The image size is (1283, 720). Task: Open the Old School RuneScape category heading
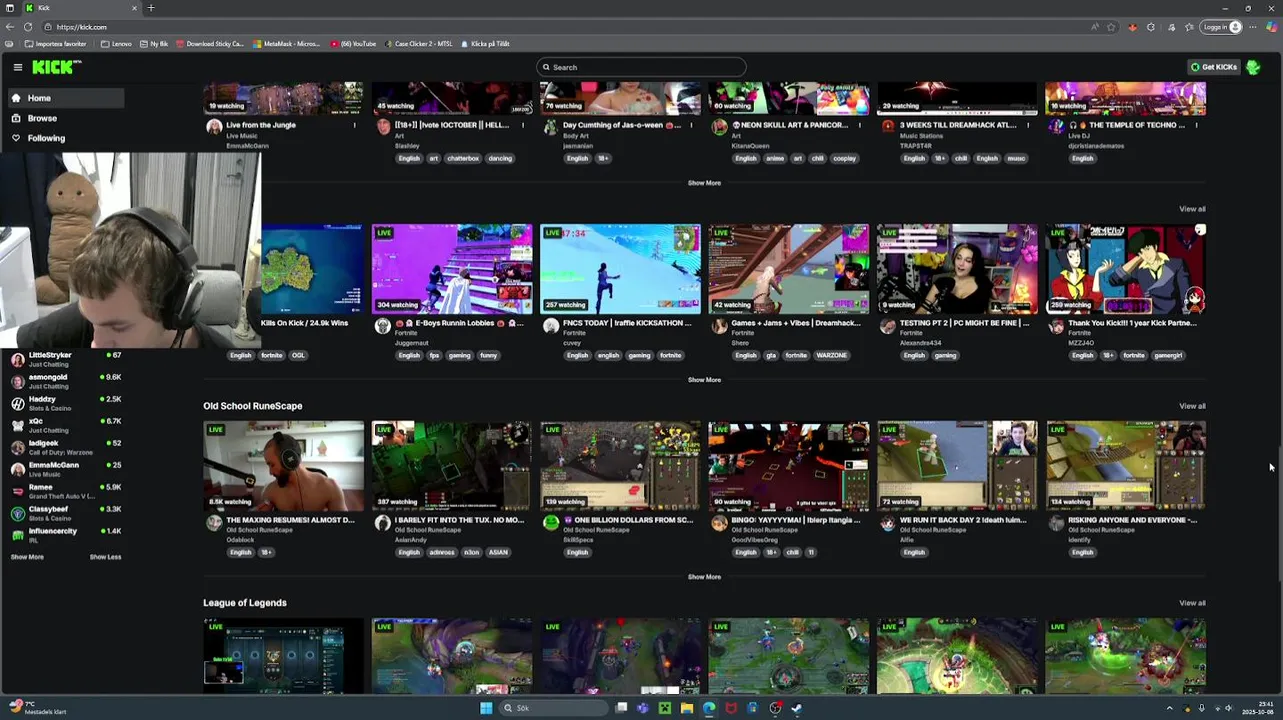click(x=252, y=406)
